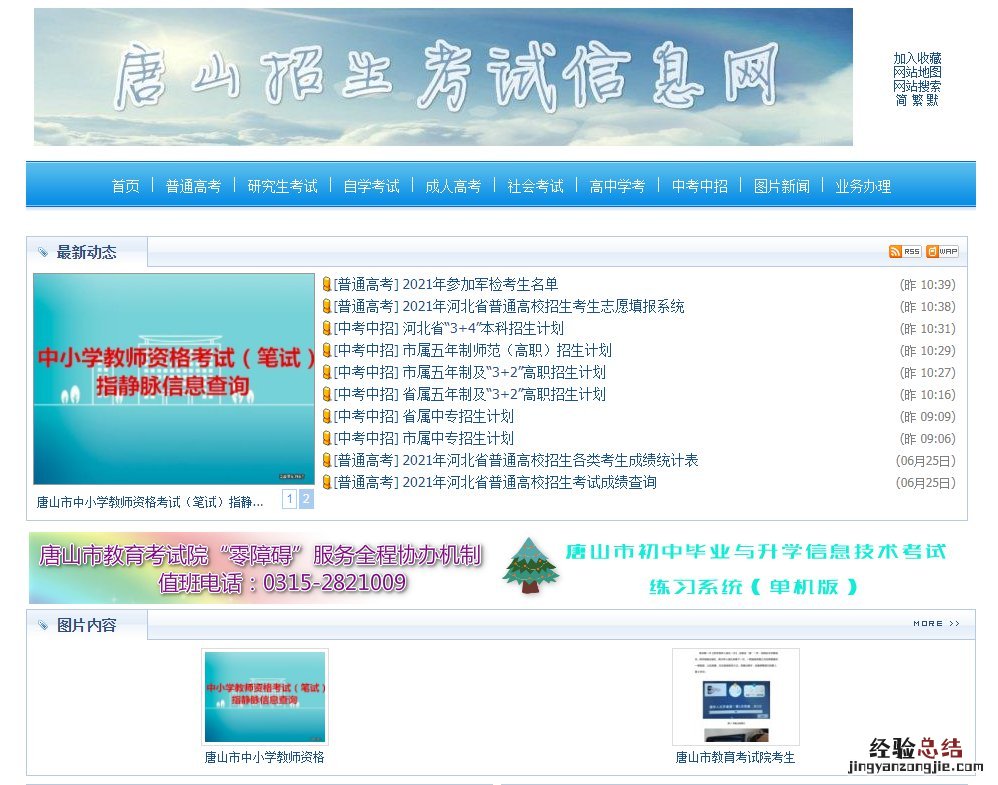The height and width of the screenshot is (785, 998).
Task: Click slide number 2 in the slideshow
Action: [306, 499]
